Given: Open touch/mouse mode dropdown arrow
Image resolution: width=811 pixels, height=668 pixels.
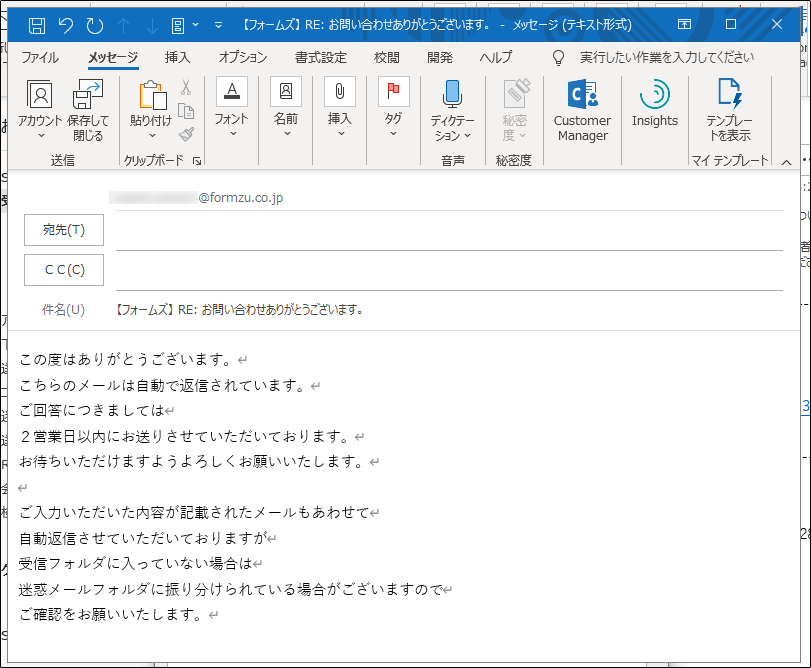Looking at the screenshot, I should (196, 24).
